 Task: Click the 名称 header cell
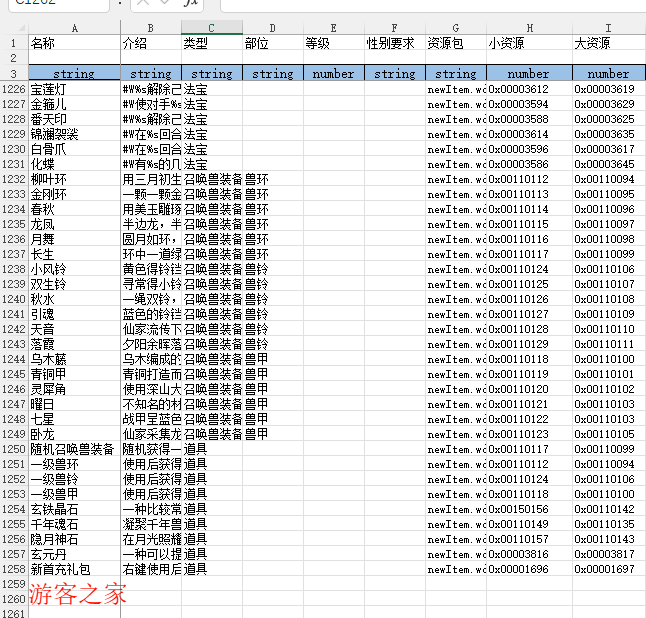[74, 43]
